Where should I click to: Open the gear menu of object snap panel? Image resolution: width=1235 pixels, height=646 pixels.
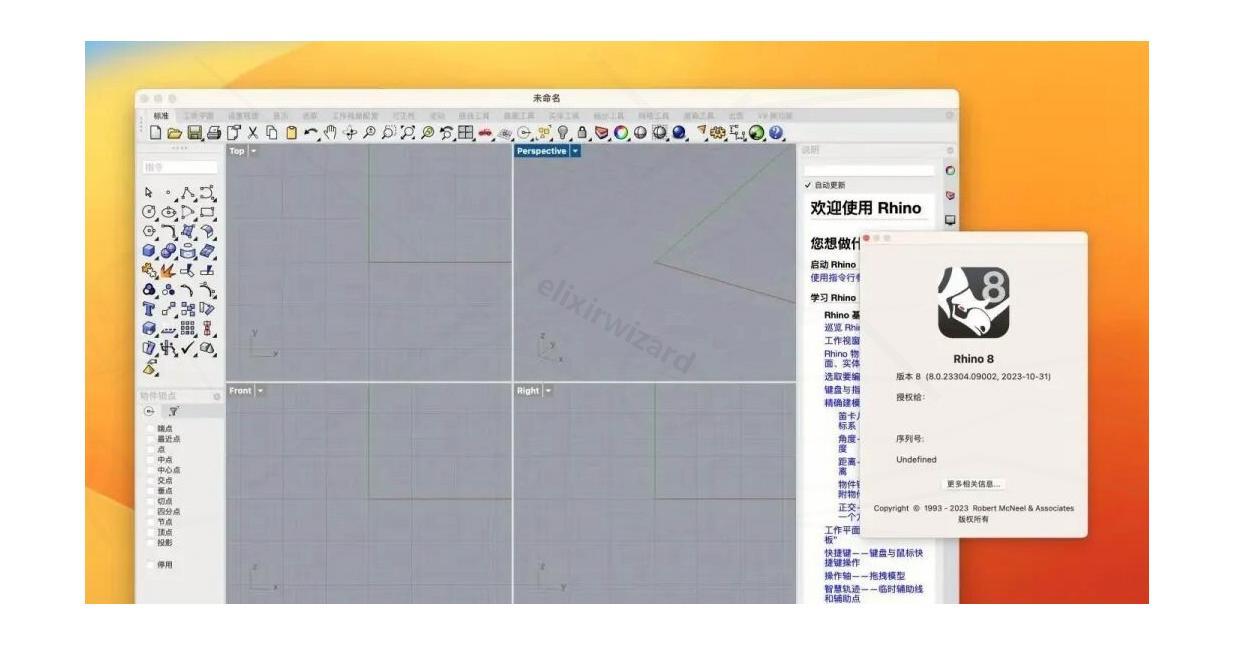pyautogui.click(x=217, y=397)
